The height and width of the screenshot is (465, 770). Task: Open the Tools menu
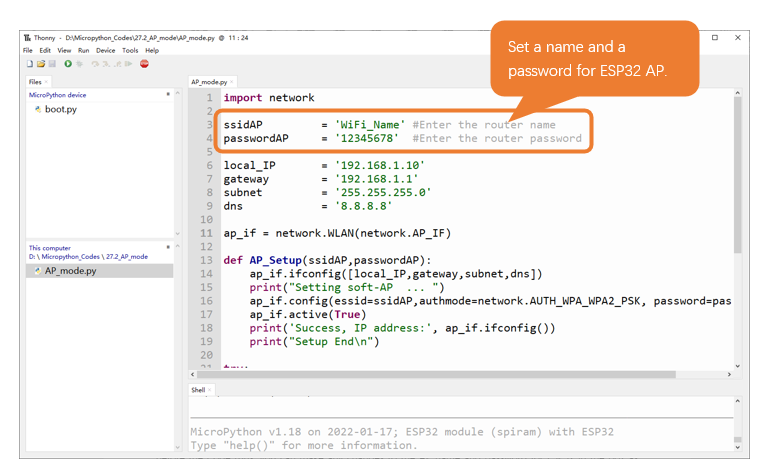pyautogui.click(x=130, y=51)
